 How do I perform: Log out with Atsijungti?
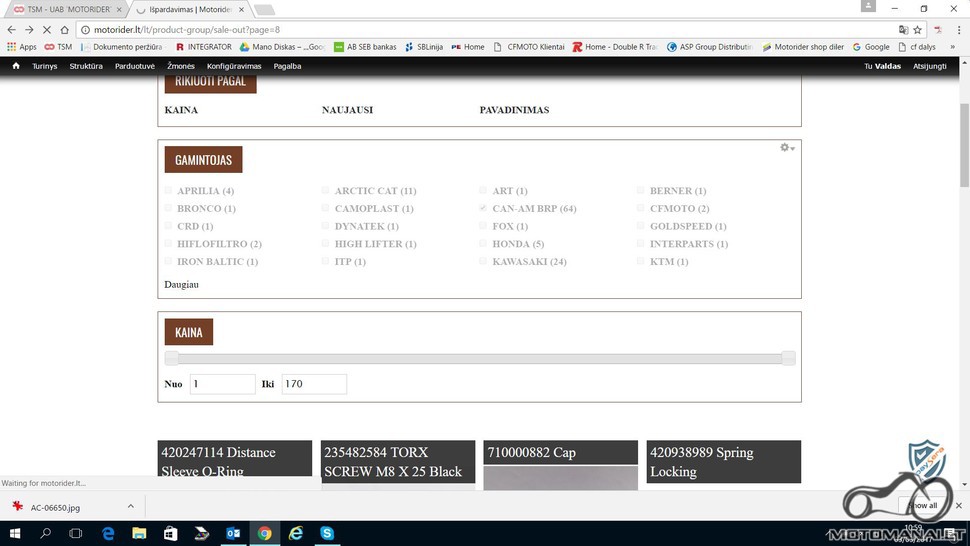929,66
